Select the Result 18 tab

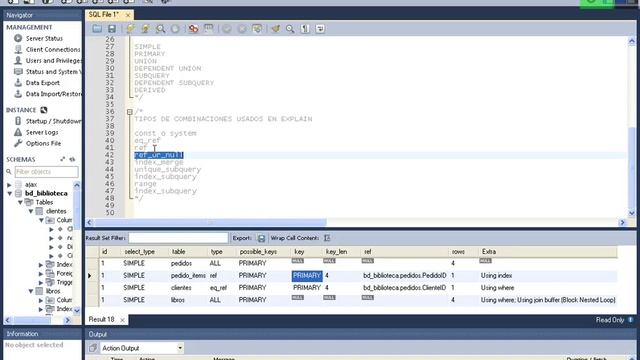coord(101,320)
